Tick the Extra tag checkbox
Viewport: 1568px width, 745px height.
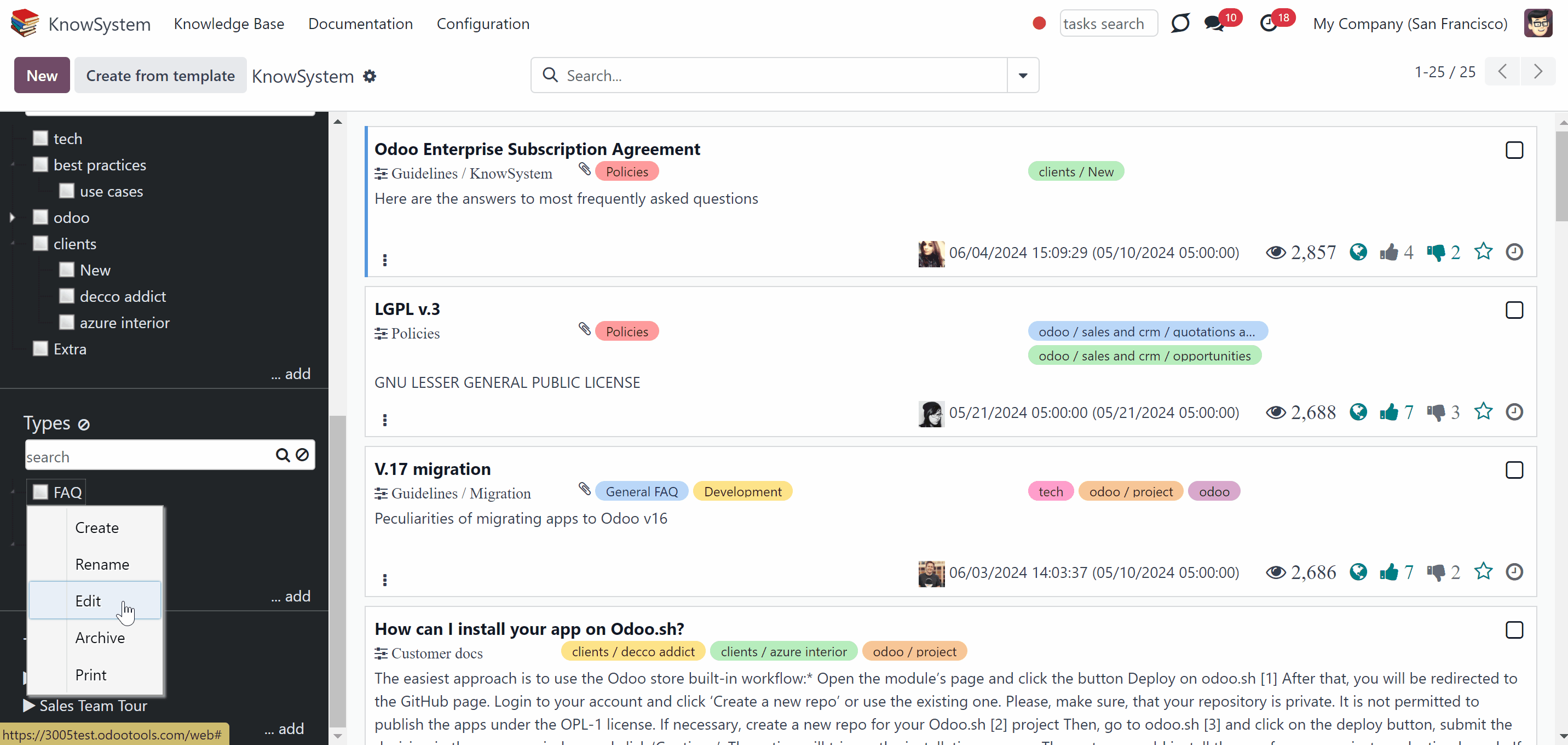(x=40, y=348)
